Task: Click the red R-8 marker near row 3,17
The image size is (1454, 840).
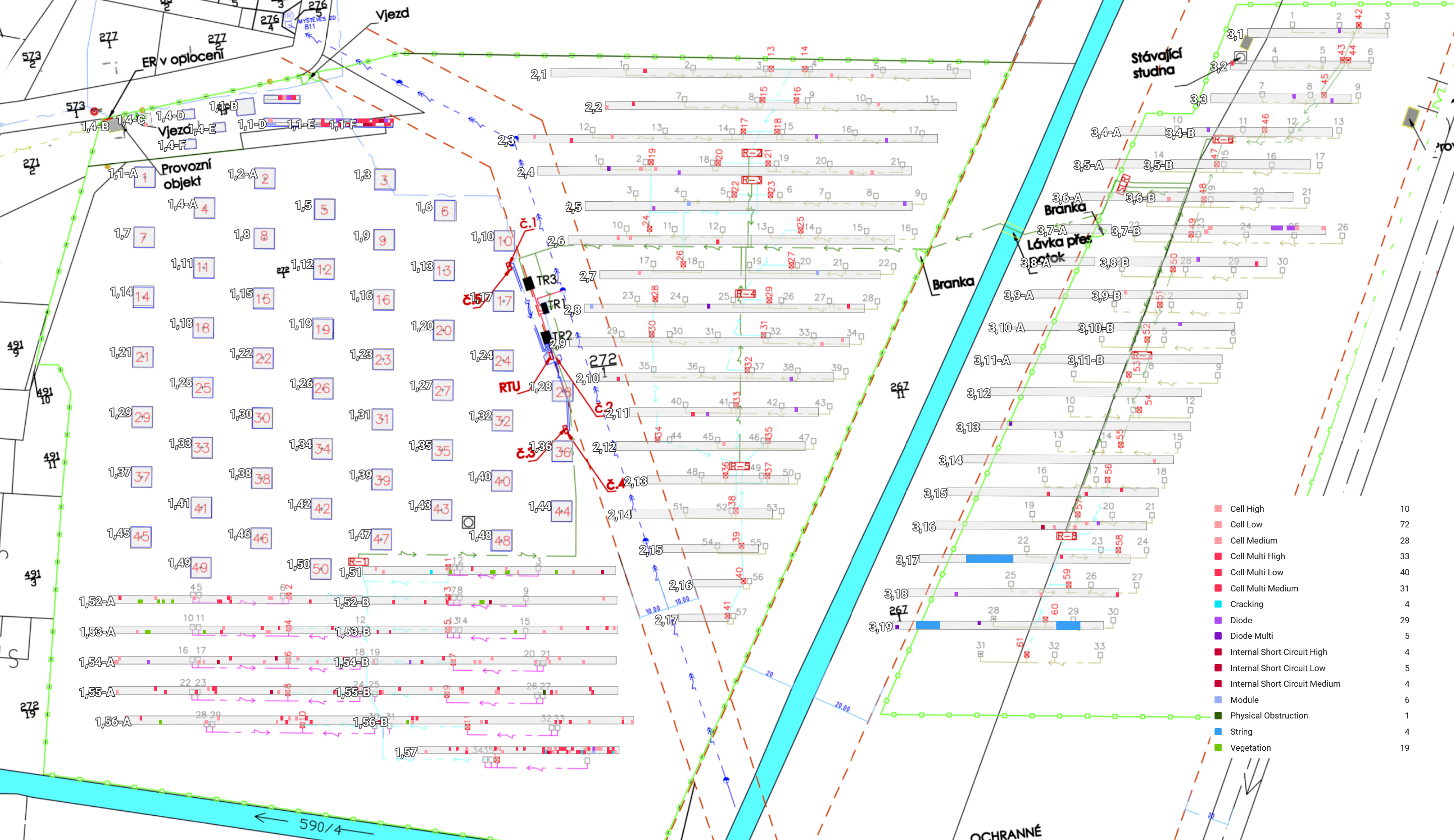Action: pos(1066,536)
